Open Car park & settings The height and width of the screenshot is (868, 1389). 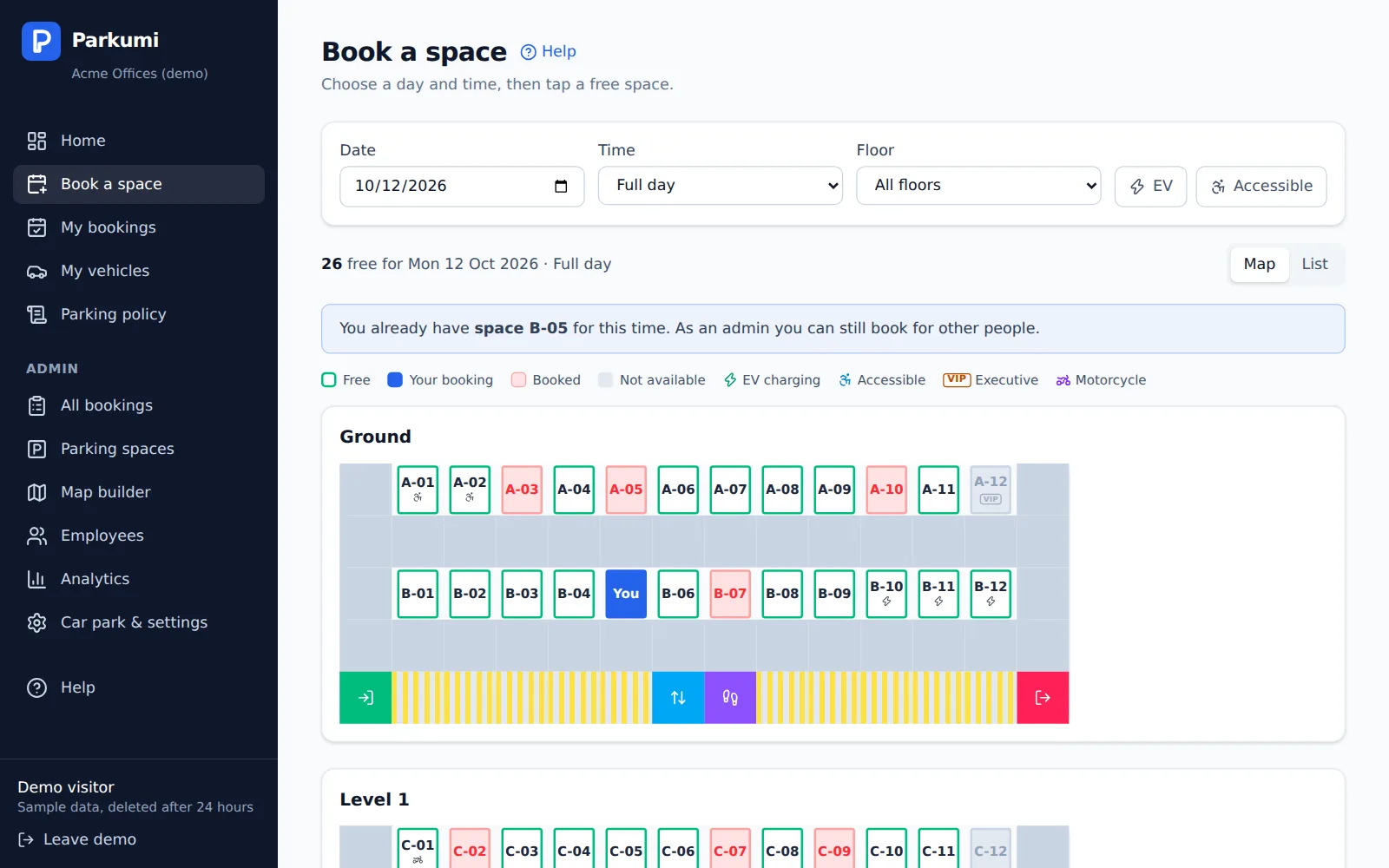coord(139,622)
